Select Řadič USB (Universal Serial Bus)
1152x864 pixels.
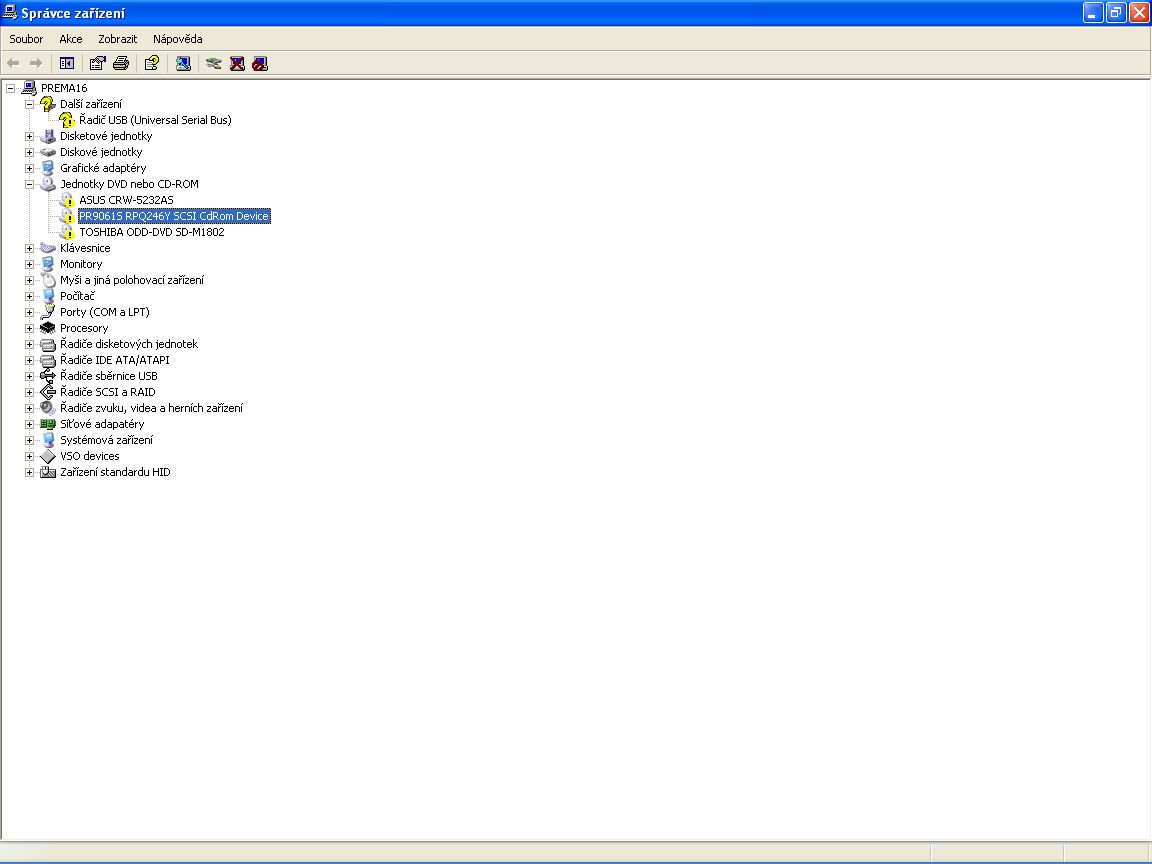(x=155, y=120)
